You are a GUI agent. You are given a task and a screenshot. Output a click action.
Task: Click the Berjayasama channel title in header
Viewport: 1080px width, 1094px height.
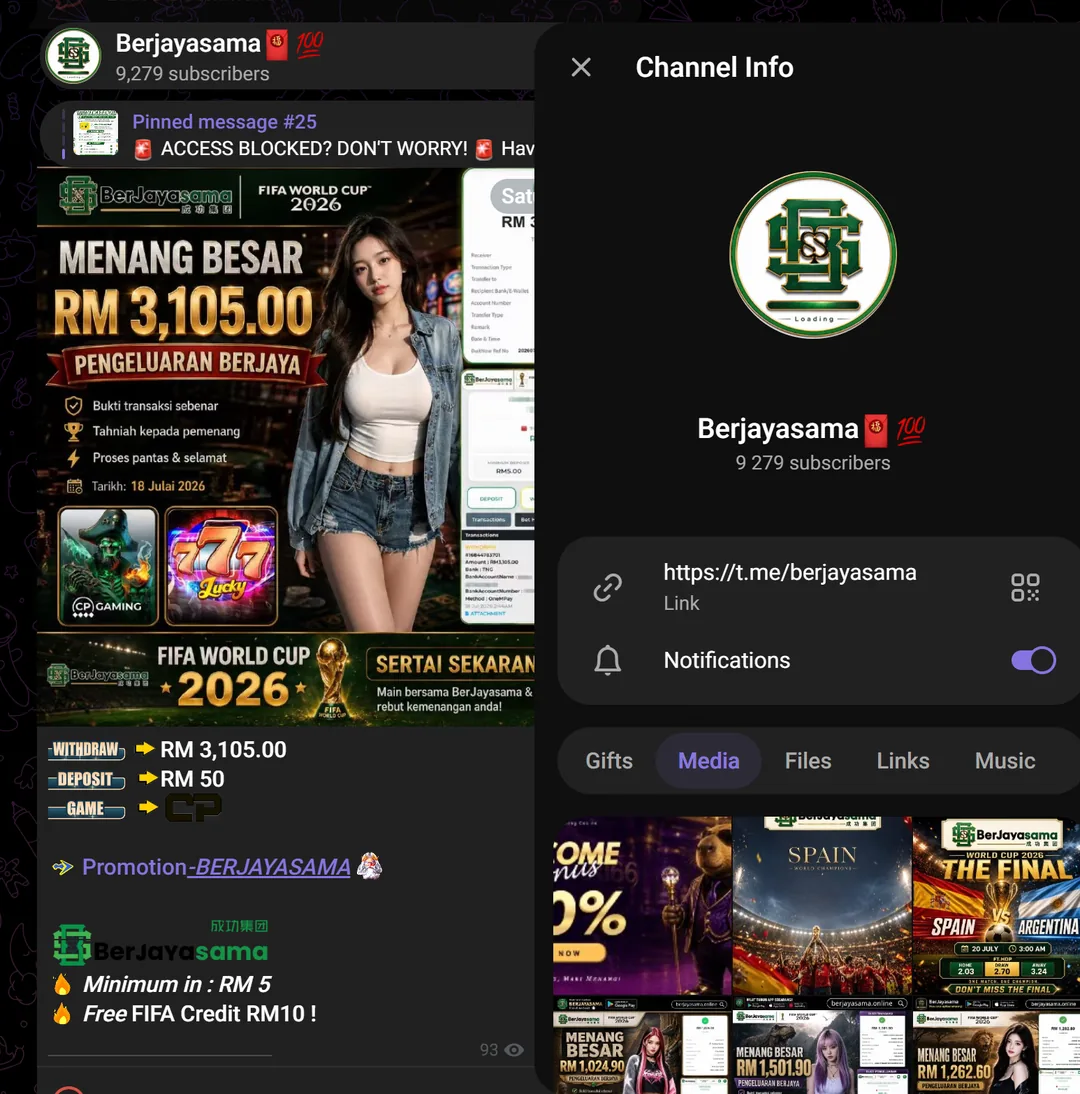pos(188,43)
